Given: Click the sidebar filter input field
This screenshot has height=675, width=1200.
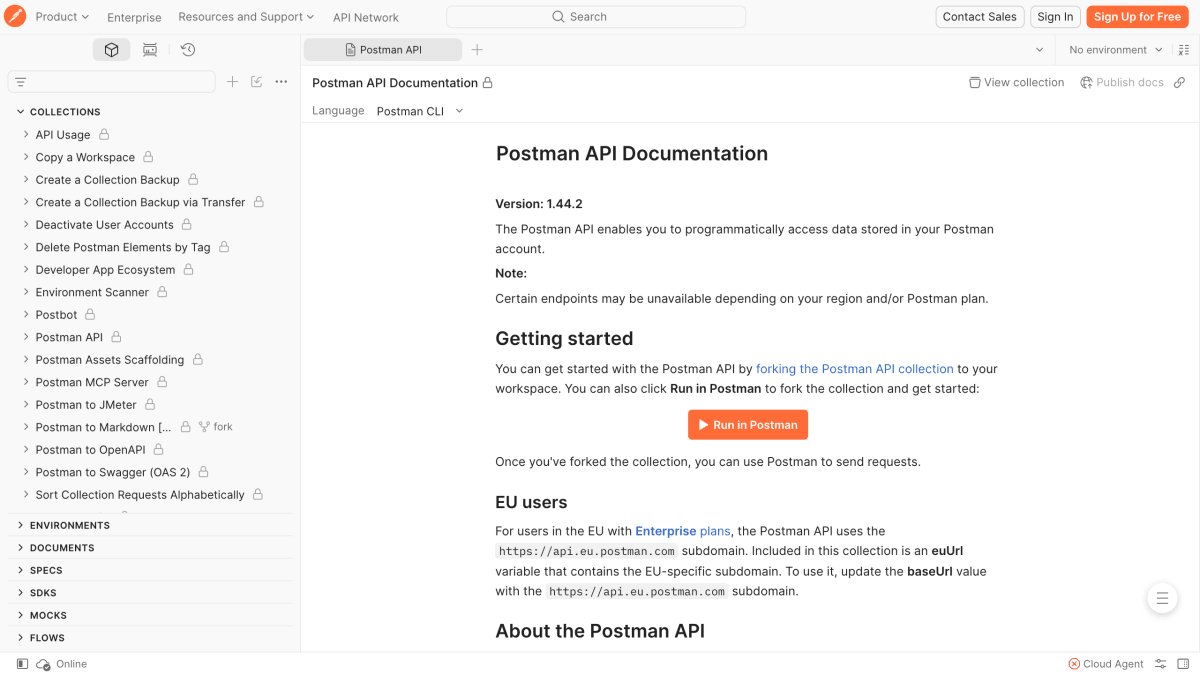Looking at the screenshot, I should point(112,82).
